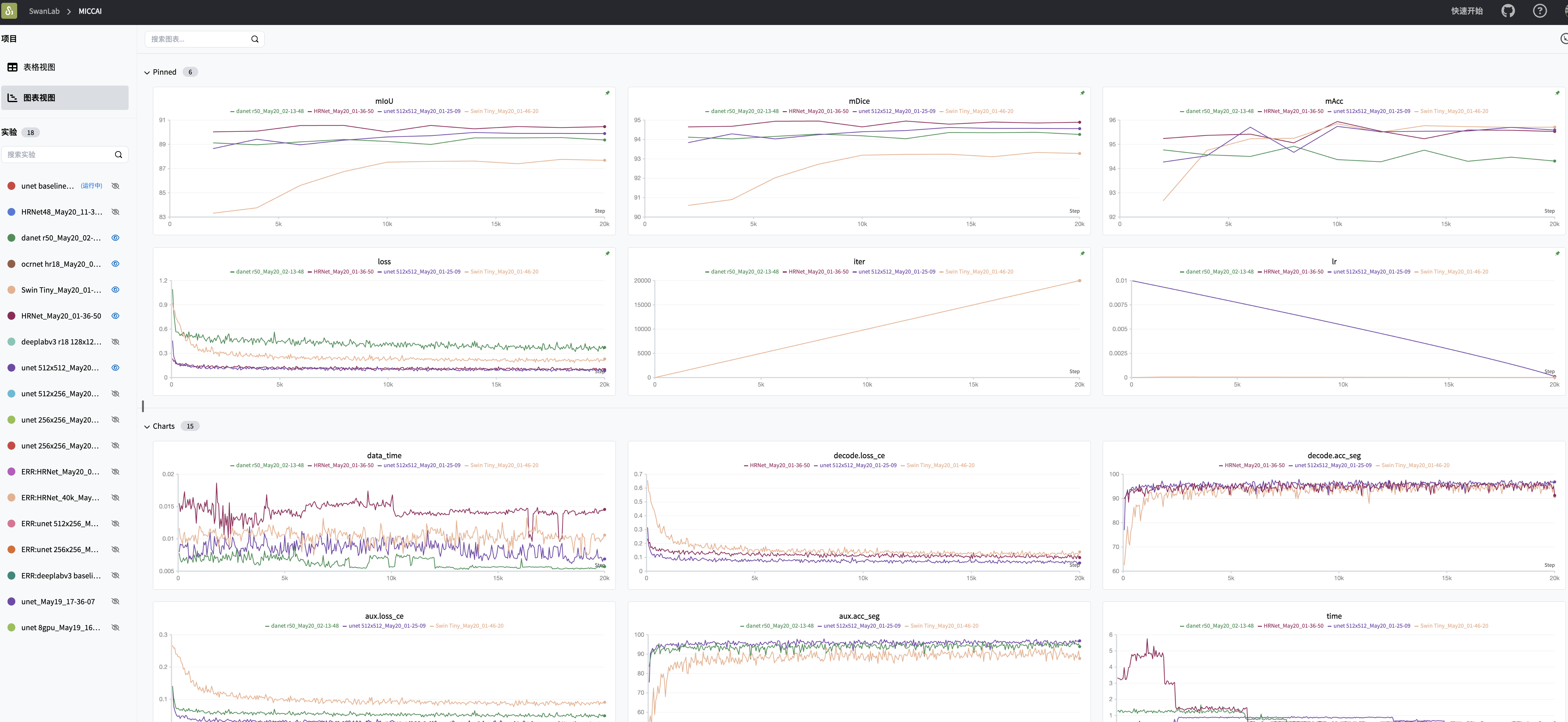Click the search magnifier in chart search
Viewport: 1568px width, 722px height.
click(x=255, y=39)
